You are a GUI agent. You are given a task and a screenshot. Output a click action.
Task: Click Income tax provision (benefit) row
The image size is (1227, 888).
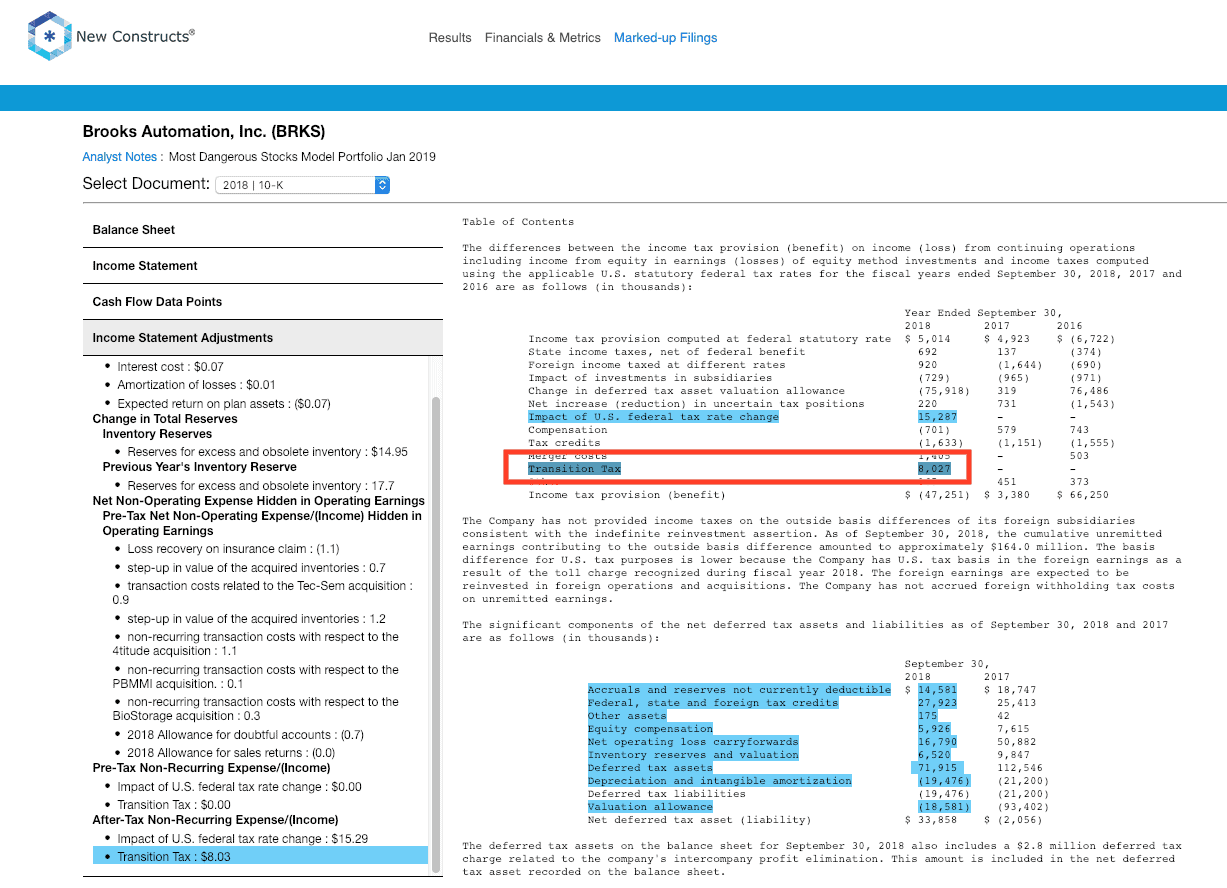818,495
